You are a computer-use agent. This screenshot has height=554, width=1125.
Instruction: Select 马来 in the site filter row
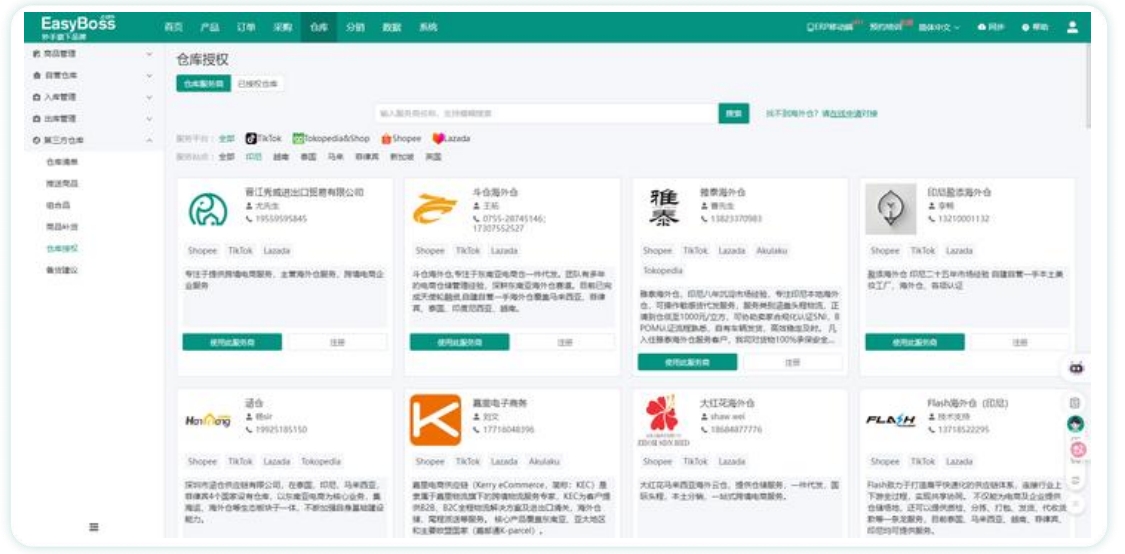point(336,156)
